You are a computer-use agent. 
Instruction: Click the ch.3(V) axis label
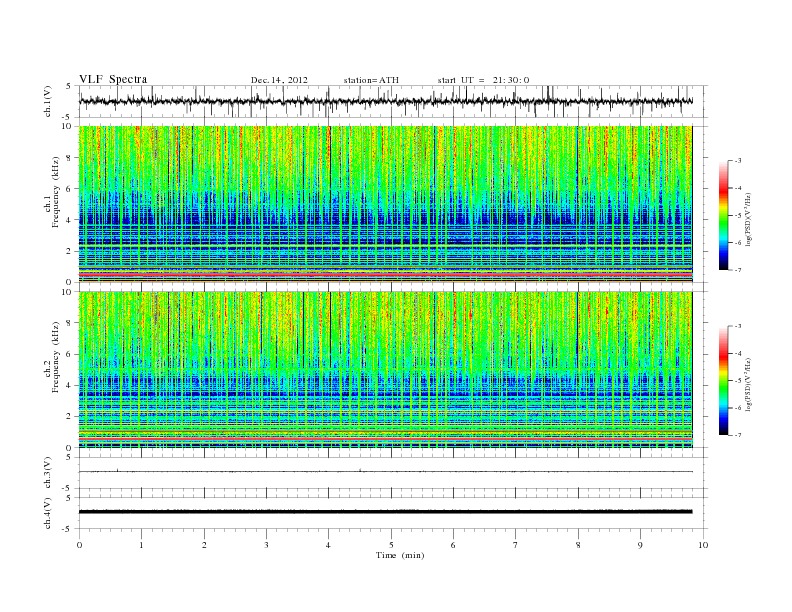(48, 473)
